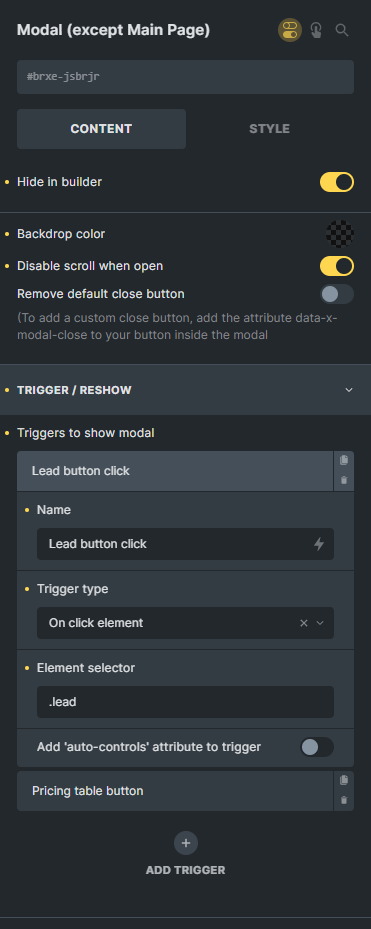
Task: Duplicate the Pricing table button trigger
Action: [x=344, y=780]
